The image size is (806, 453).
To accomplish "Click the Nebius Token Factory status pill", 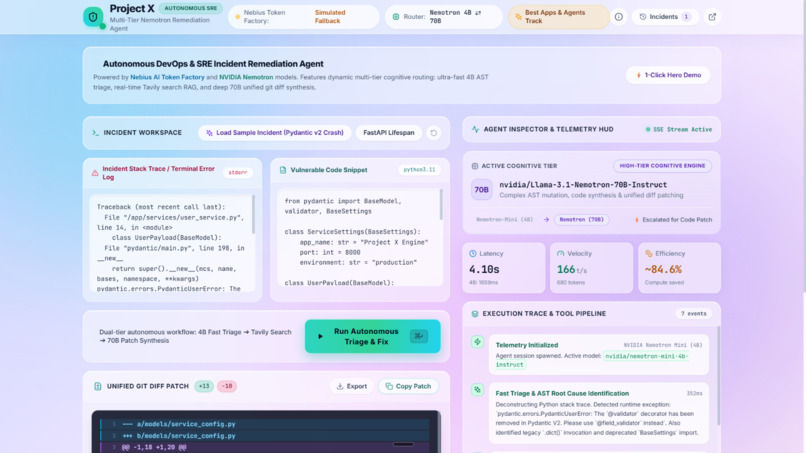I will click(303, 17).
